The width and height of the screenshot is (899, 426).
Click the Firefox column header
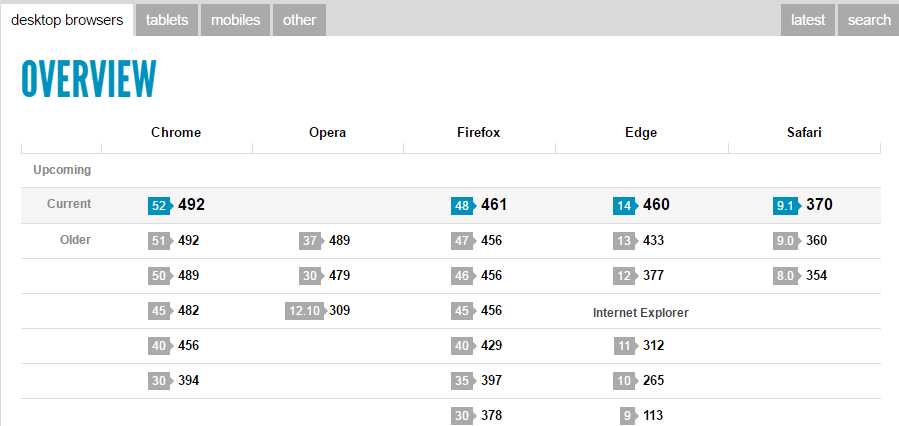(479, 132)
